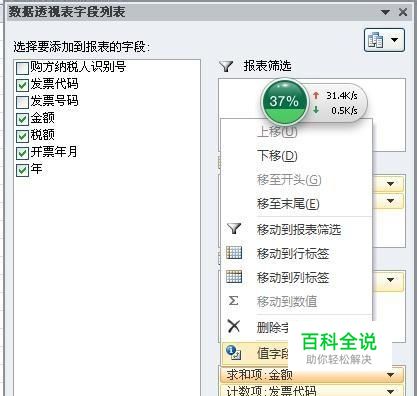Check the 发票号码 field

[22, 102]
